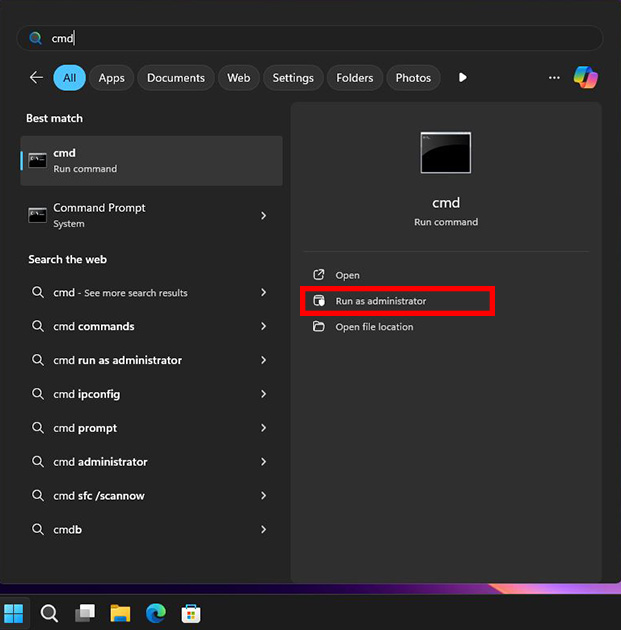
Task: Click the search magnifier icon in the search box
Action: pos(35,38)
